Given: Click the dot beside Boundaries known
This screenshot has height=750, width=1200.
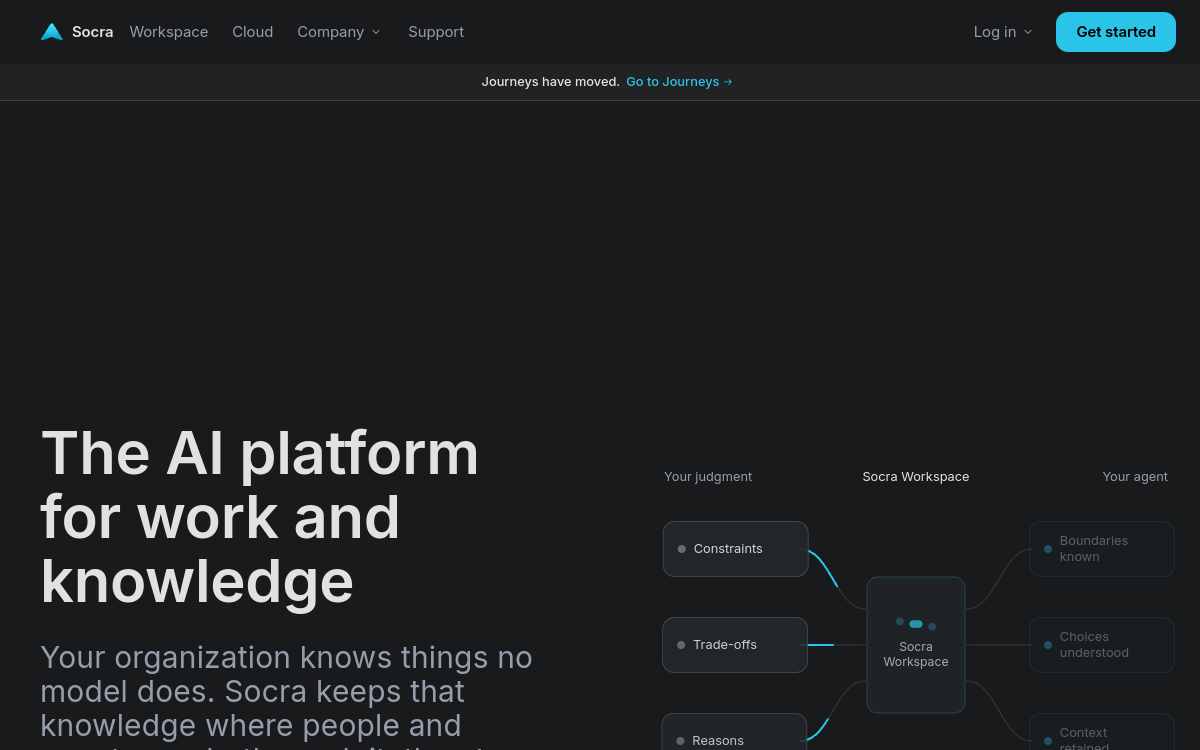Looking at the screenshot, I should [x=1048, y=549].
